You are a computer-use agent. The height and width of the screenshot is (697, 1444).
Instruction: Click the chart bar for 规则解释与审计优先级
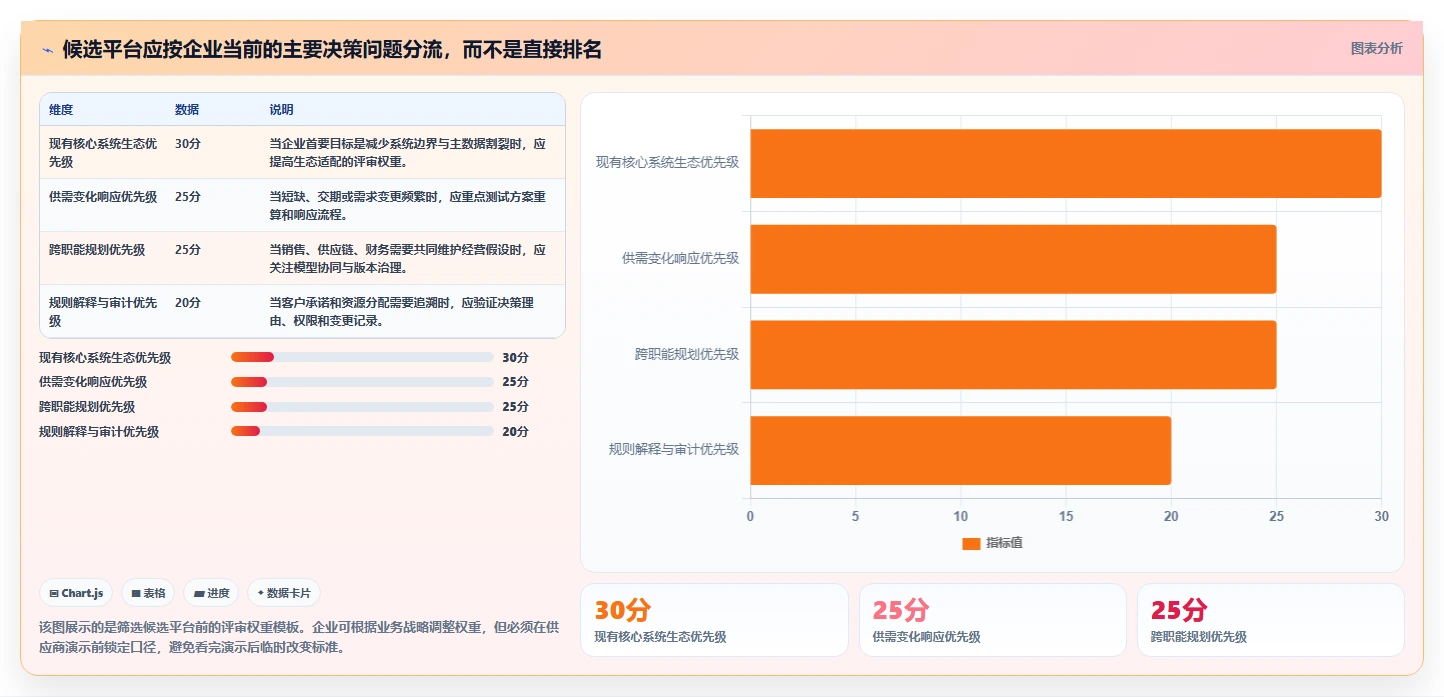click(x=961, y=450)
